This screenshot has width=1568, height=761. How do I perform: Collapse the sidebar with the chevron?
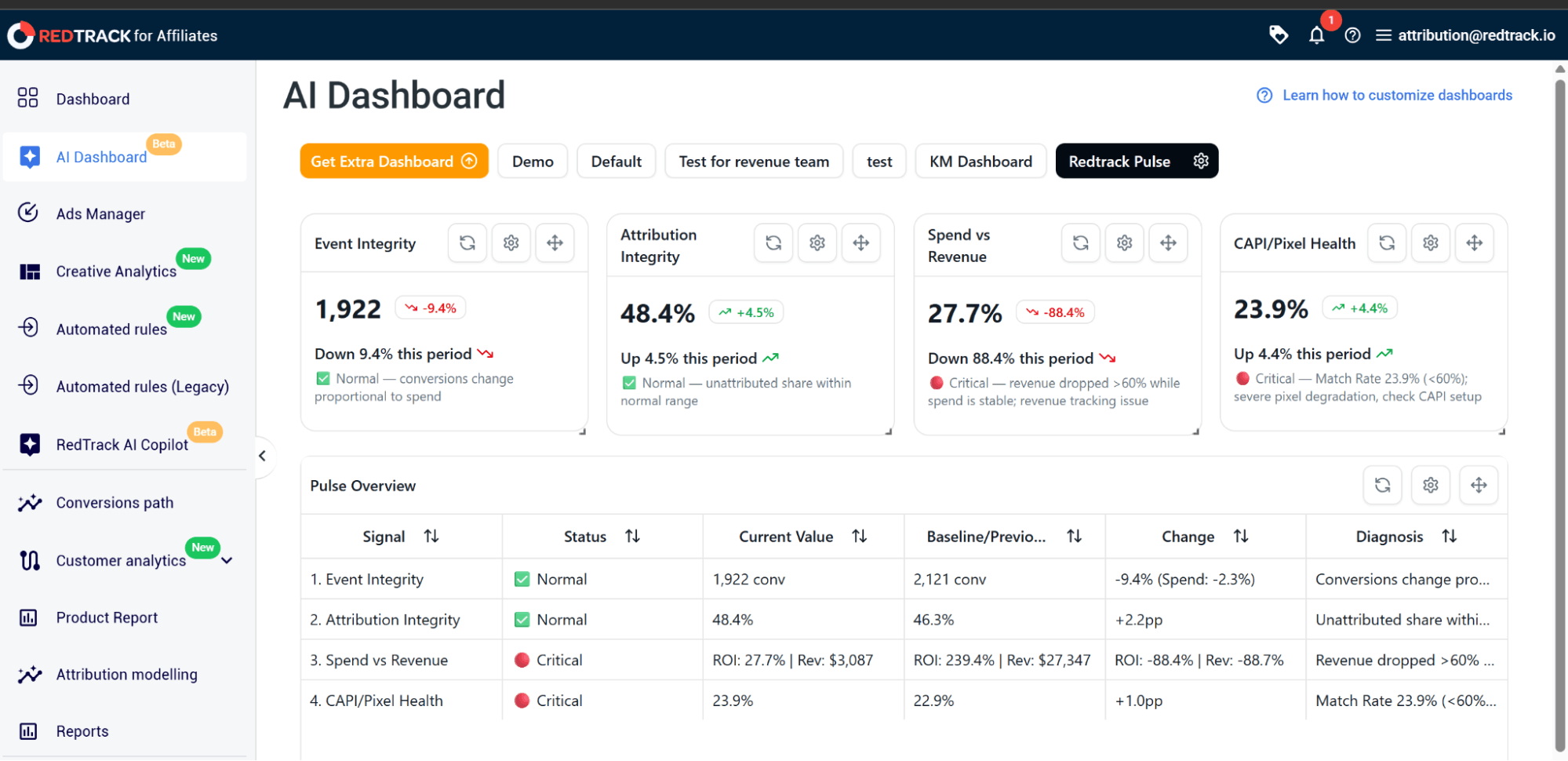pos(263,456)
